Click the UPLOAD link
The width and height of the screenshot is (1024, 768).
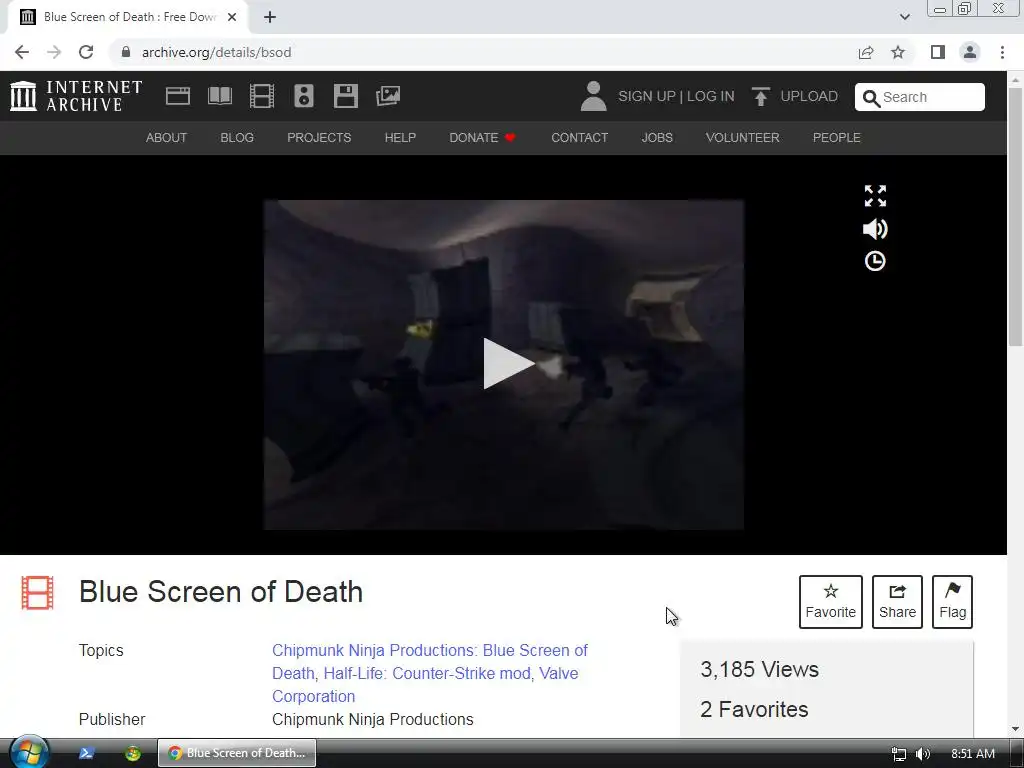coord(809,96)
